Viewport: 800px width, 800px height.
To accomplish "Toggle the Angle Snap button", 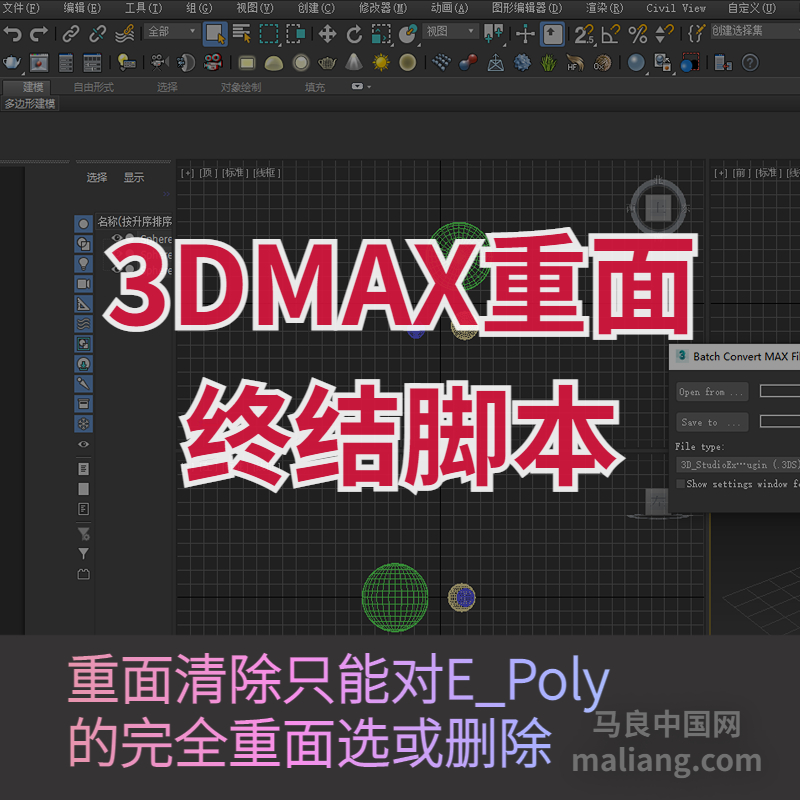I will point(610,34).
